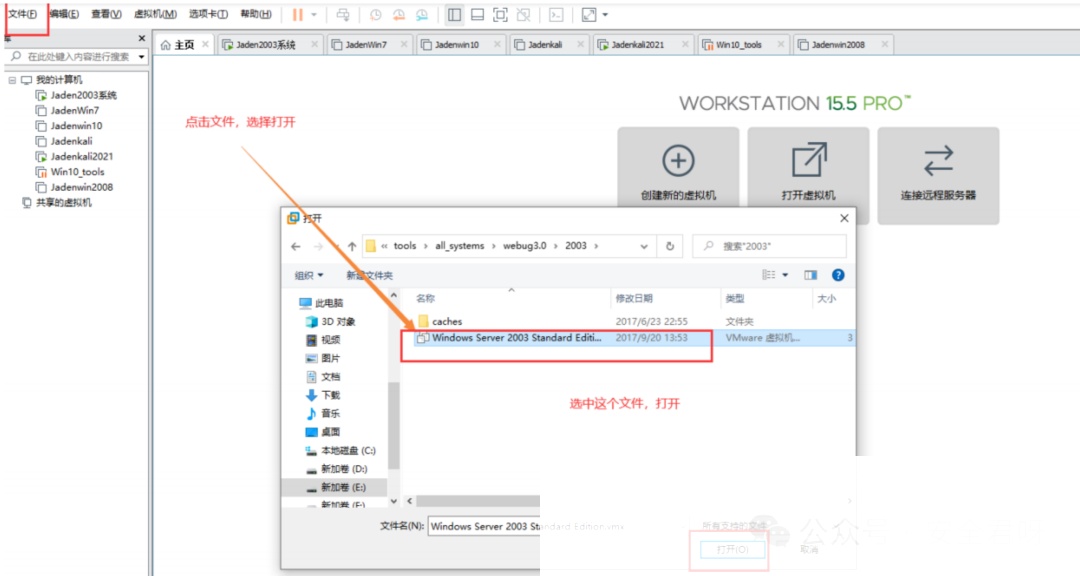Collapse the 我的计算机 tree node
Screen dimensions: 1080x576
12,80
